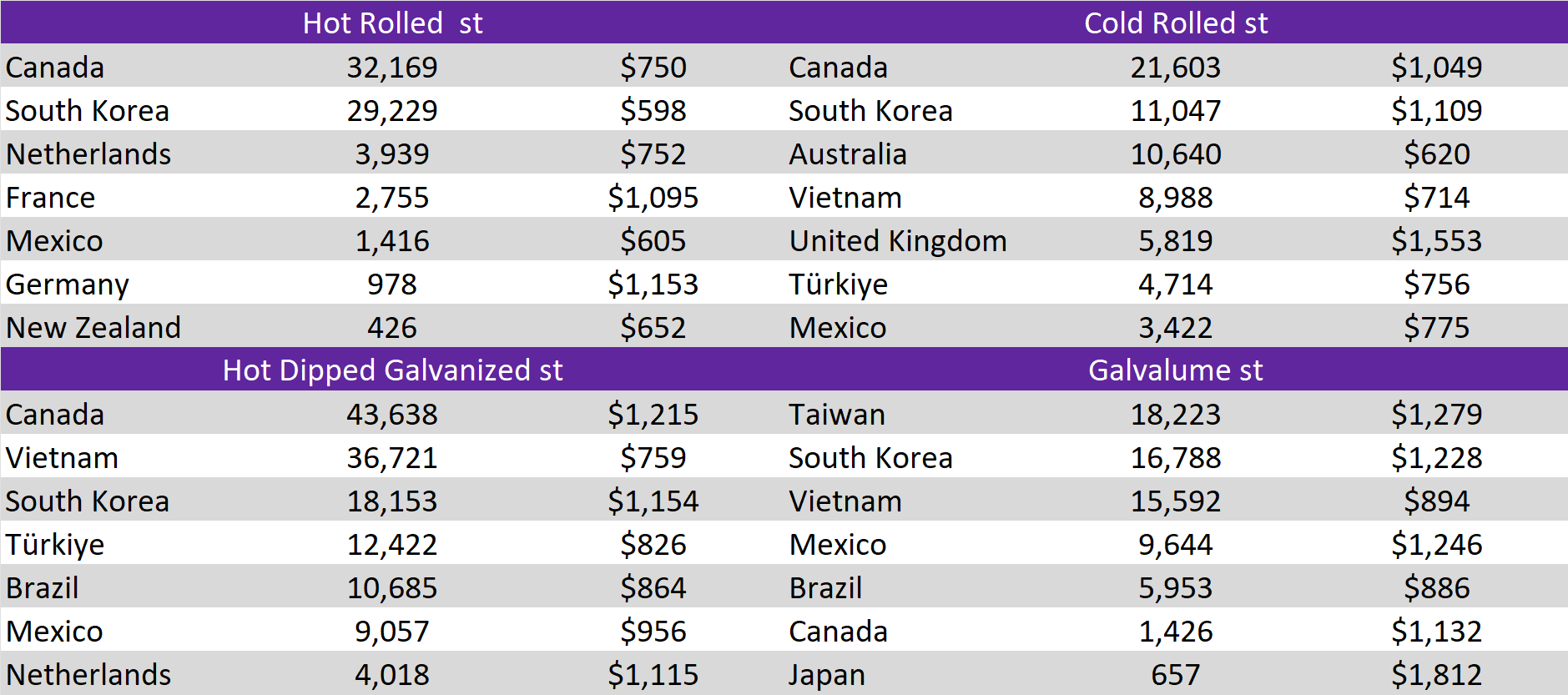Viewport: 1568px width, 695px height.
Task: Click the France row label
Action: tap(51, 198)
